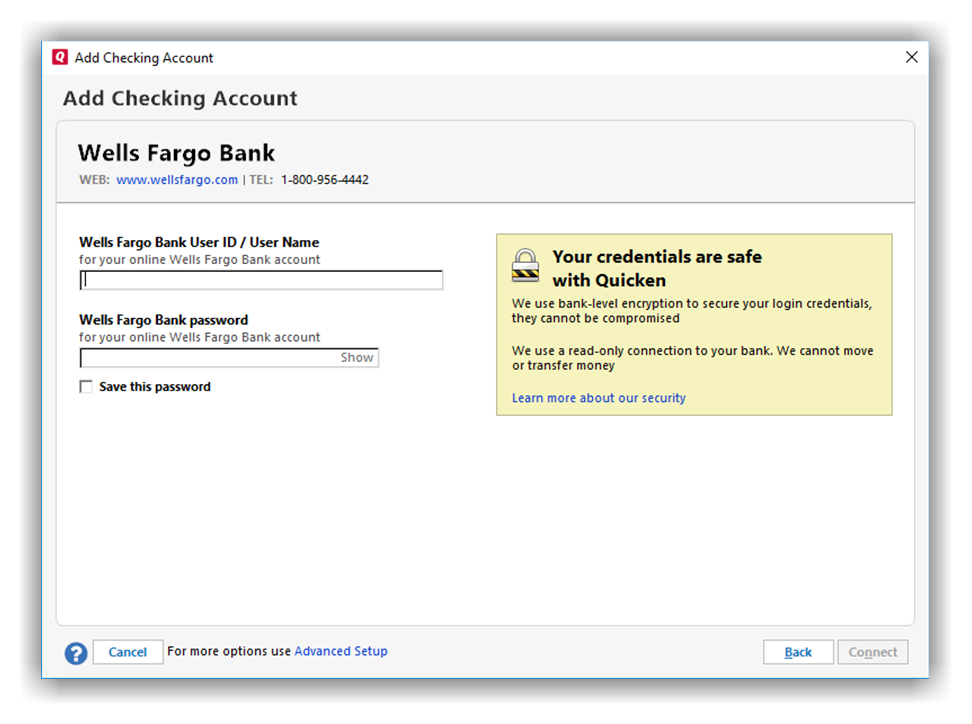The height and width of the screenshot is (724, 972).
Task: Click the Quicken logo in title bar
Action: tap(60, 58)
